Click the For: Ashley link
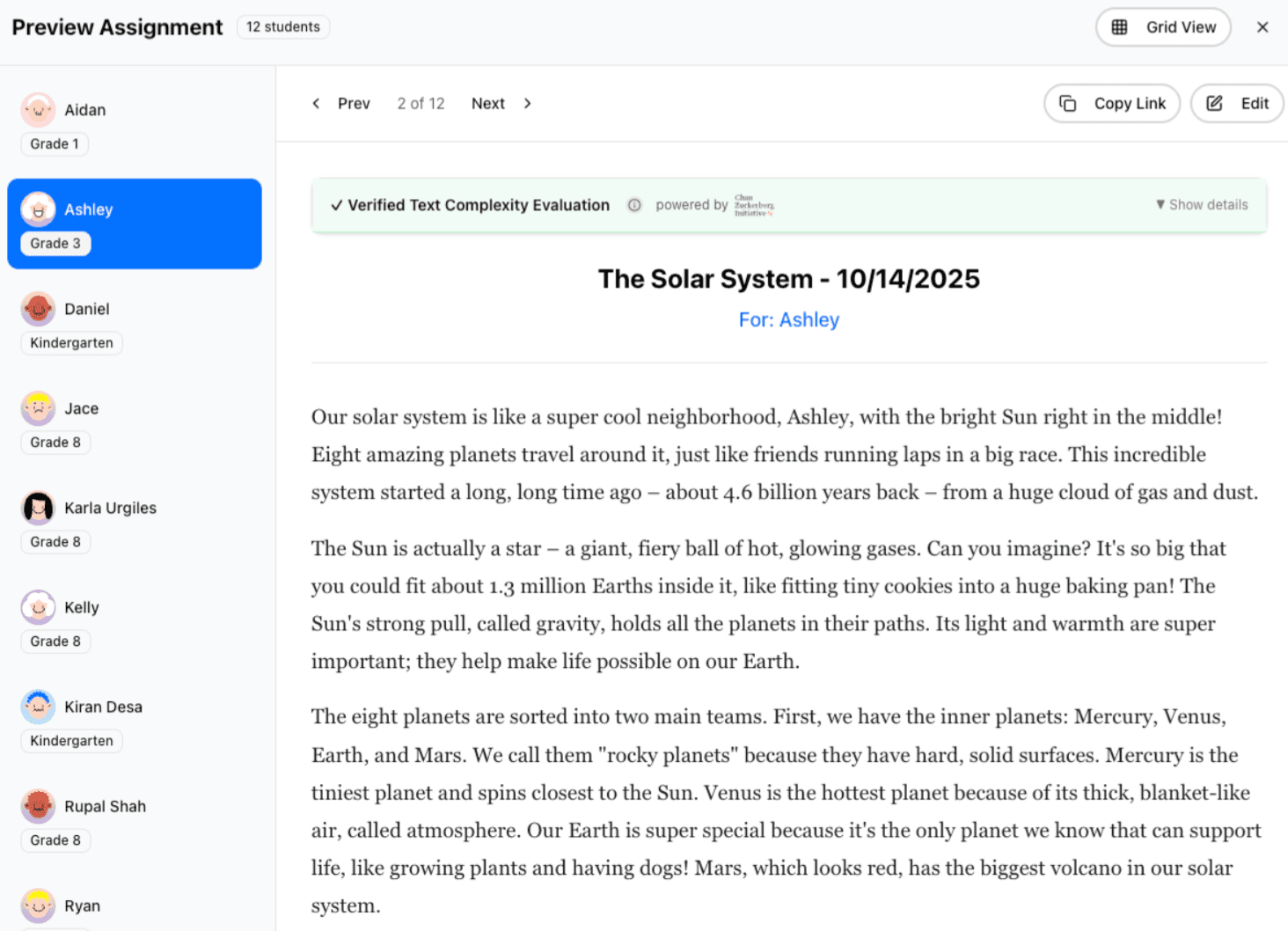The height and width of the screenshot is (938, 1288). pos(788,320)
